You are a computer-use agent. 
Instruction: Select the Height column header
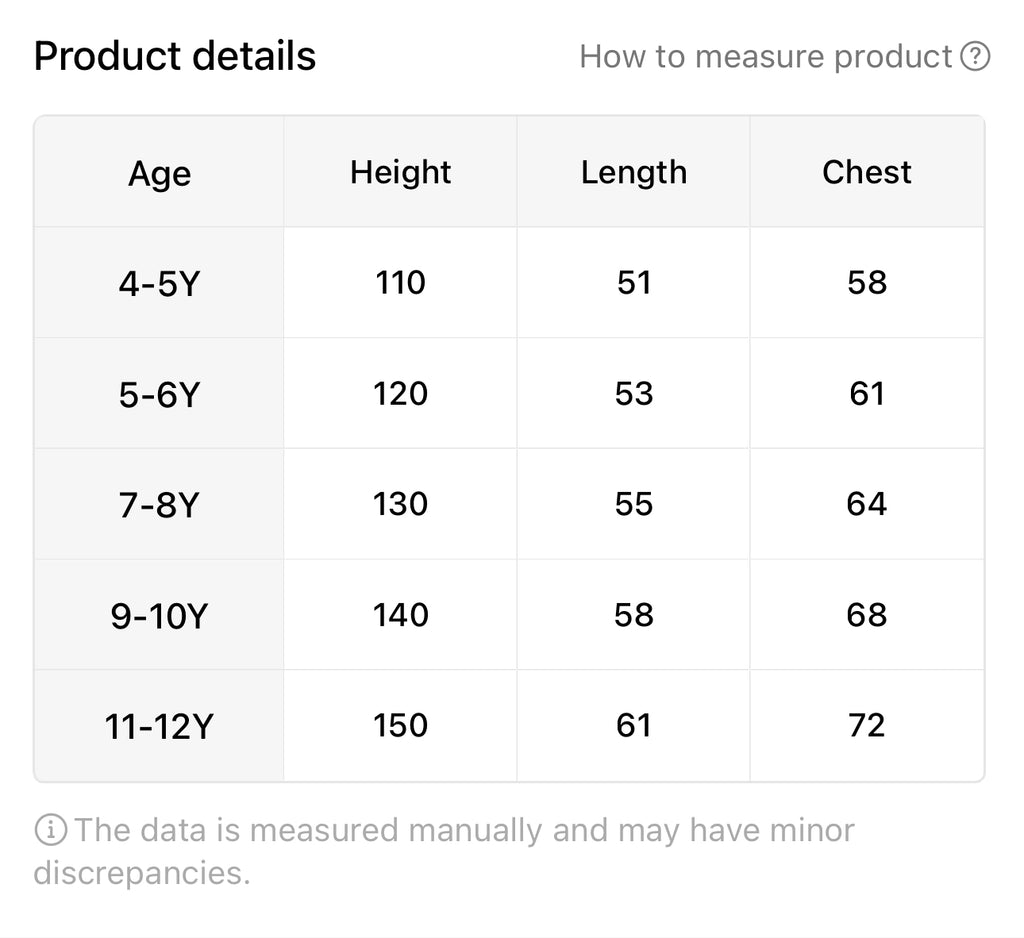click(400, 172)
